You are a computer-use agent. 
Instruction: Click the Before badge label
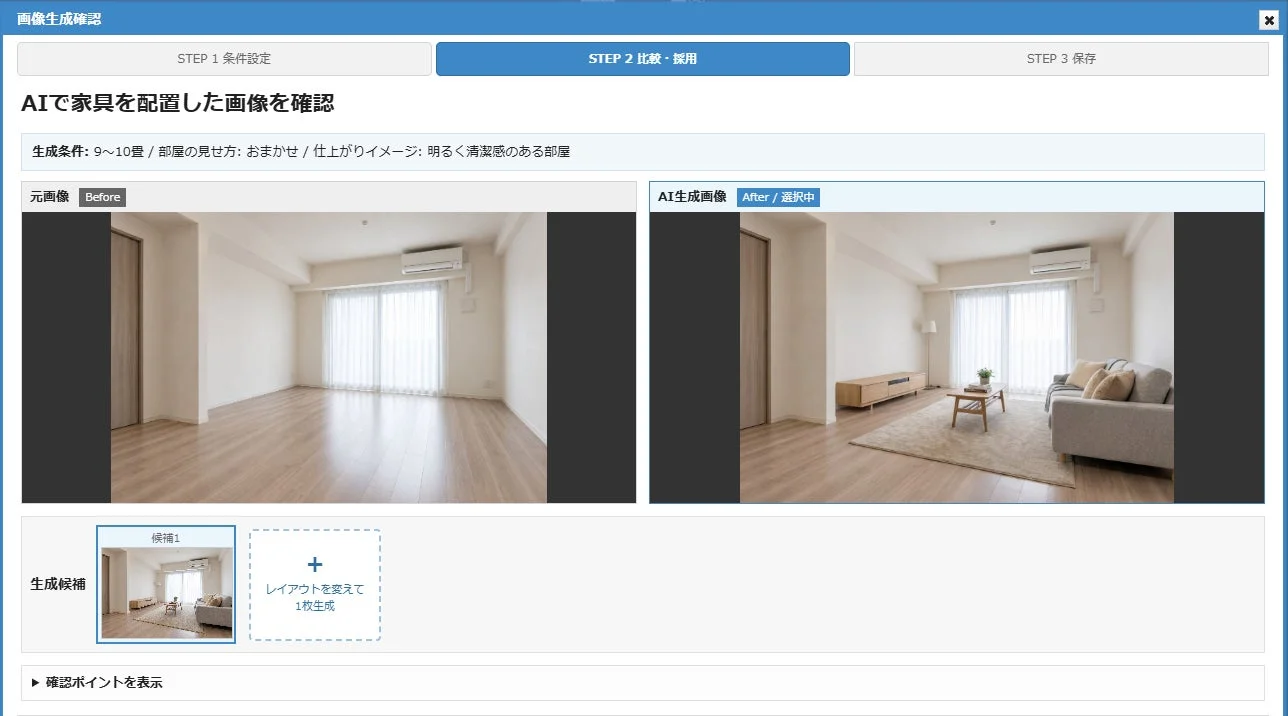pyautogui.click(x=103, y=197)
